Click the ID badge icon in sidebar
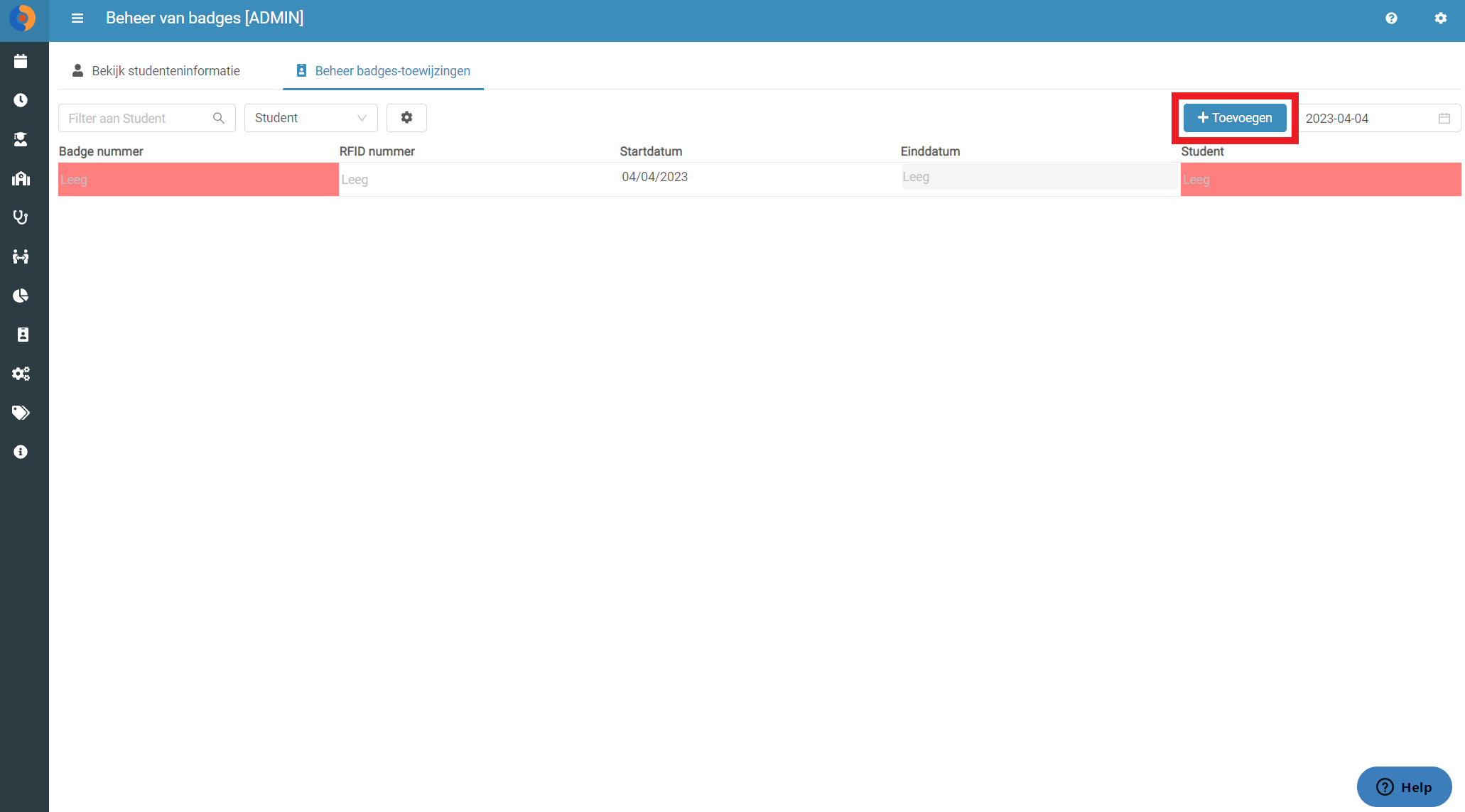The width and height of the screenshot is (1465, 812). (x=23, y=335)
